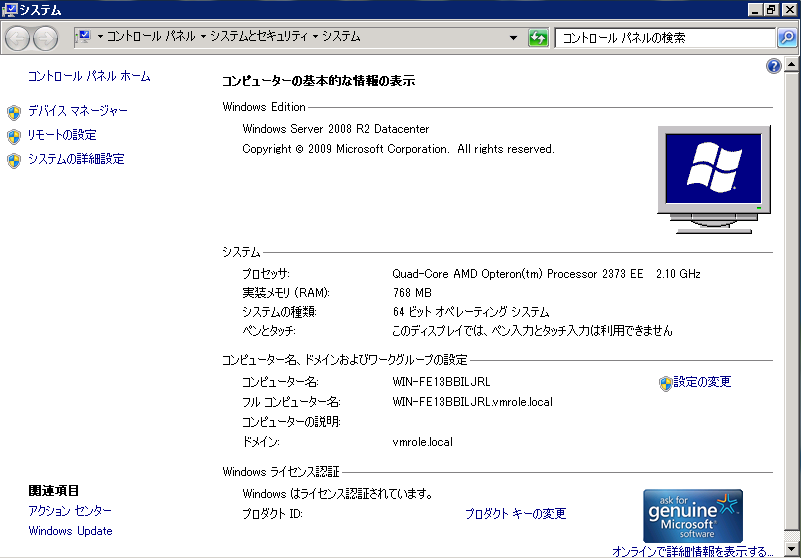Viewport: 801px width, 558px height.
Task: Click the システム window title icon
Action: tap(9, 9)
